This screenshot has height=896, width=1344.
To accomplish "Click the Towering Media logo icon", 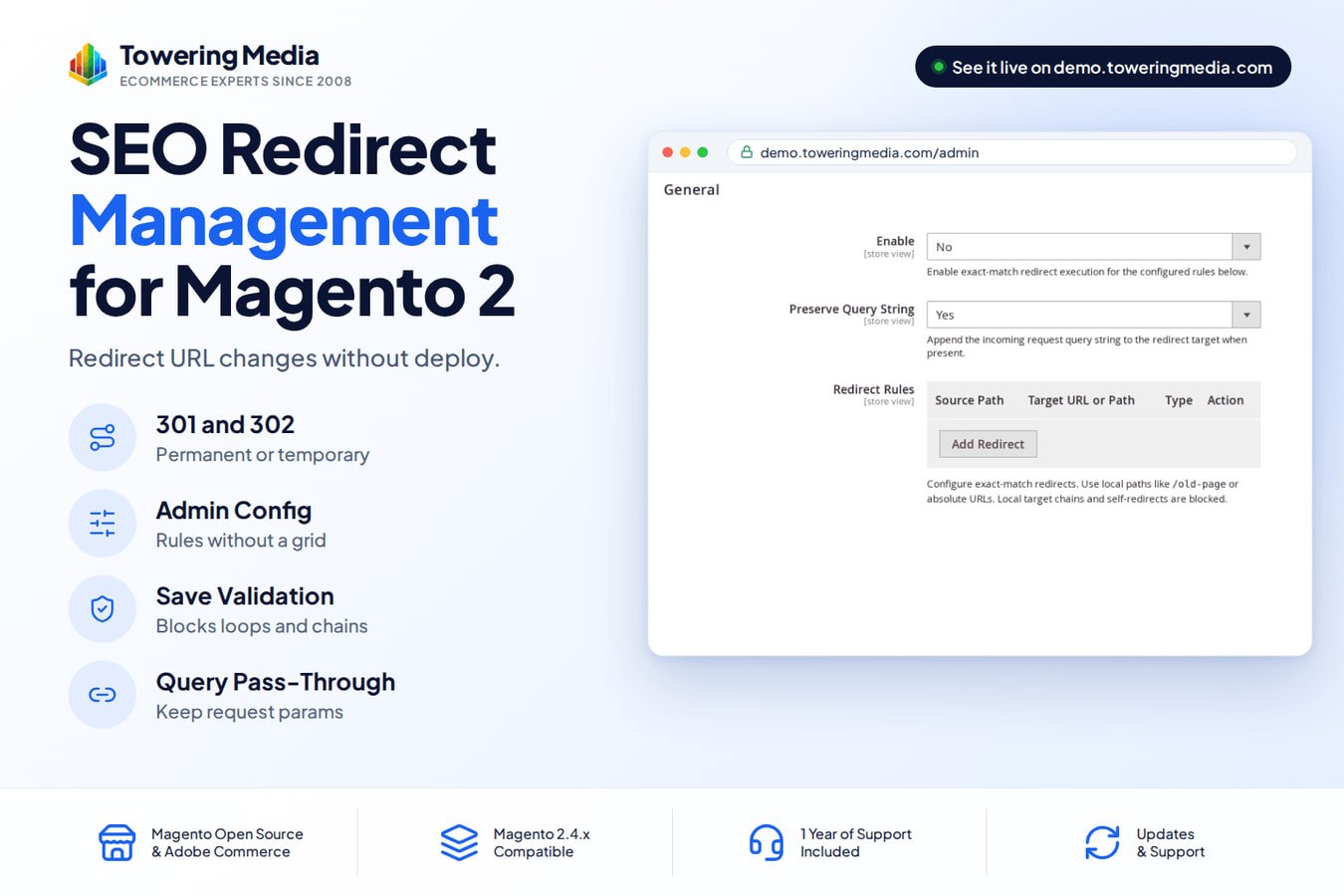I will tap(88, 64).
